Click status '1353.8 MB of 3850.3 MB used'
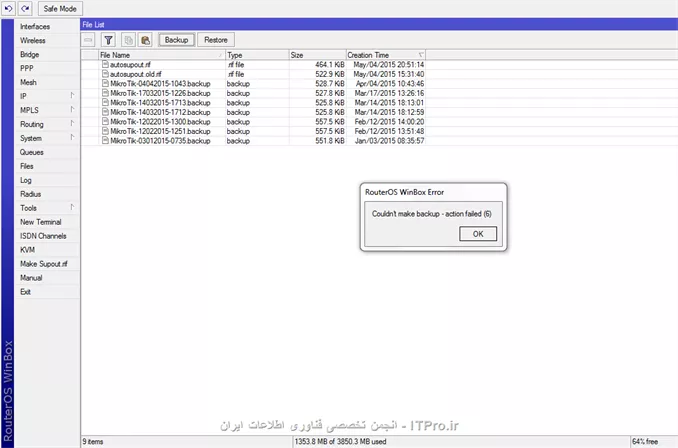678x448 pixels. (340, 442)
